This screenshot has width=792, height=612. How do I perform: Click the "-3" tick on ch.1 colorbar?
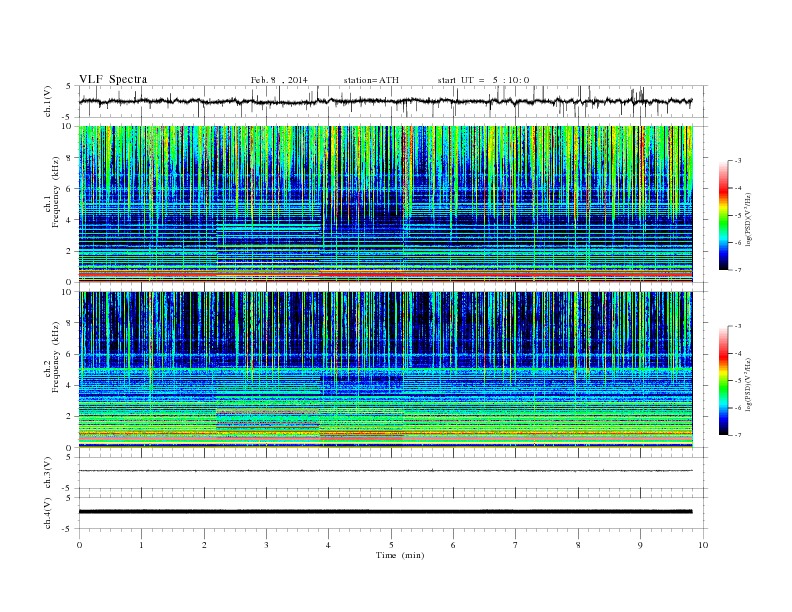coord(737,161)
